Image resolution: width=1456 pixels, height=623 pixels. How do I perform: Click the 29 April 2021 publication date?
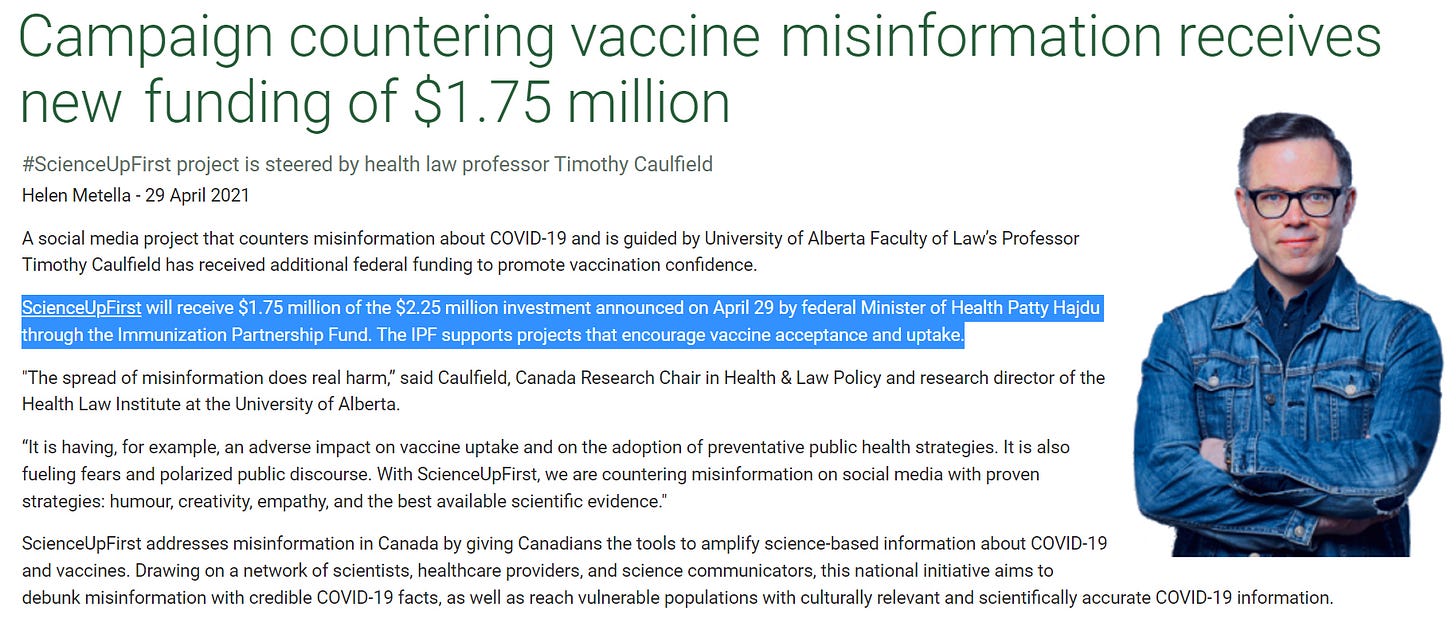[197, 195]
